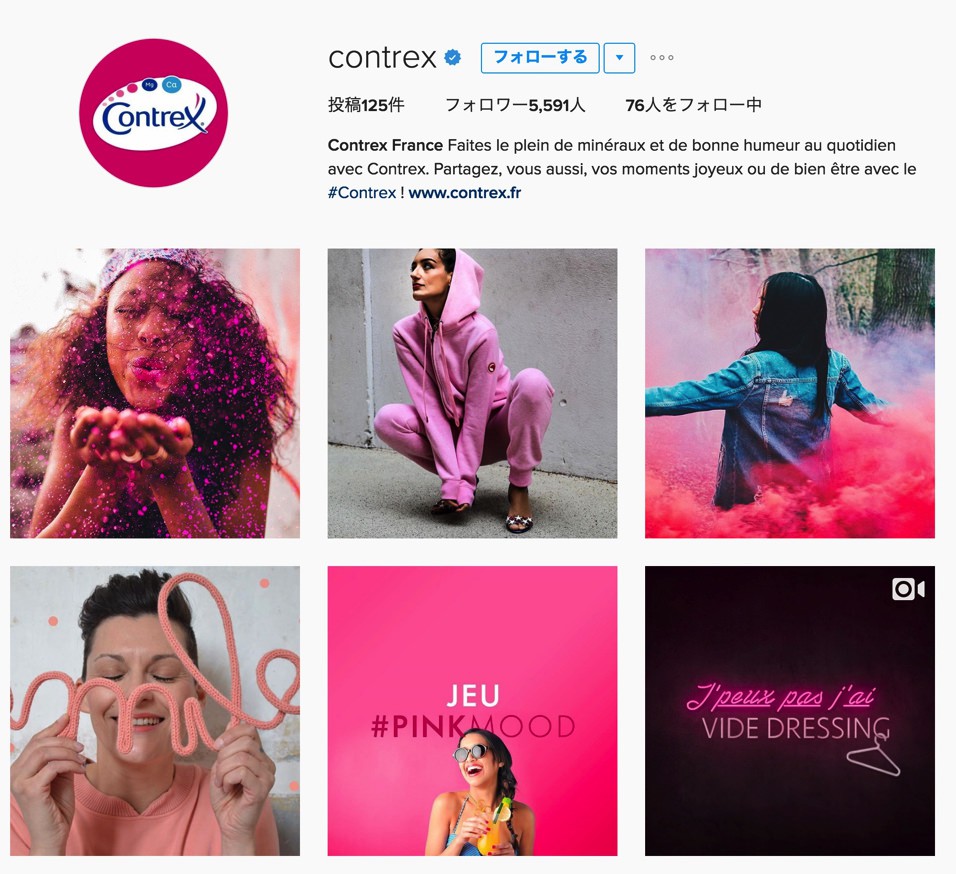Expand the suggested accounts dropdown arrow
The height and width of the screenshot is (874, 956).
tap(619, 58)
